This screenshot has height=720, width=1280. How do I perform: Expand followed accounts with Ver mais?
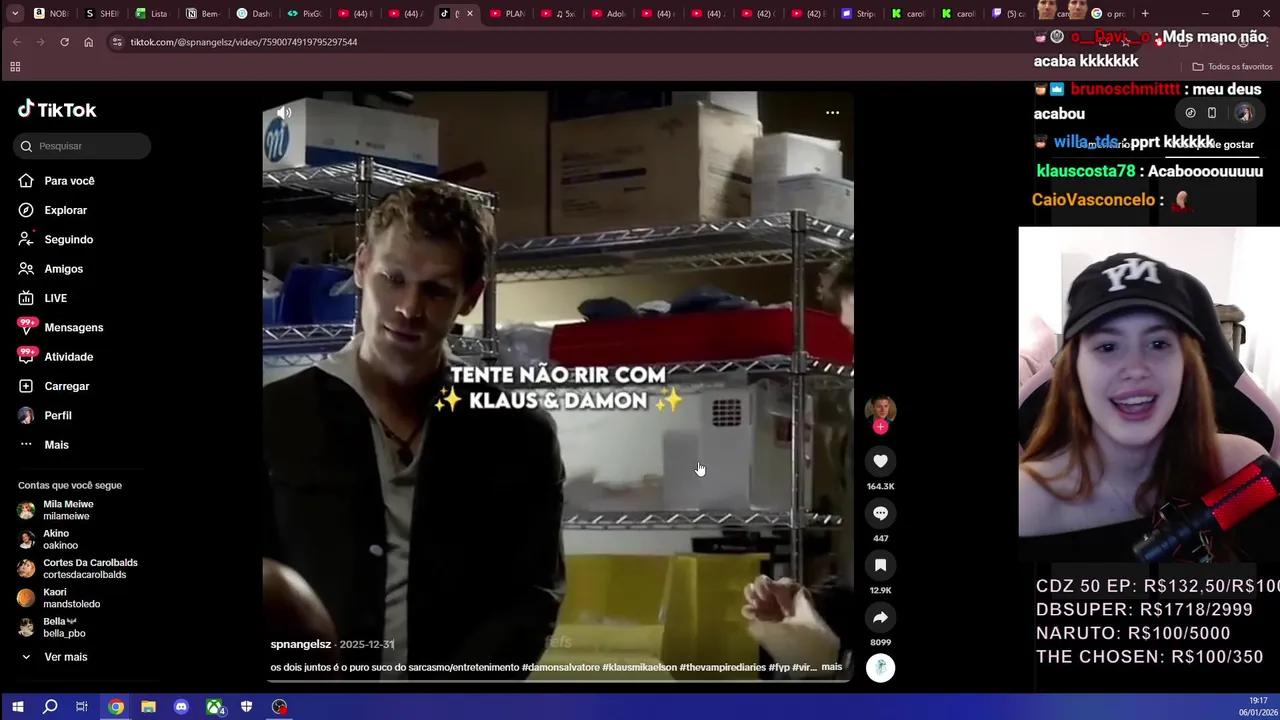(54, 657)
